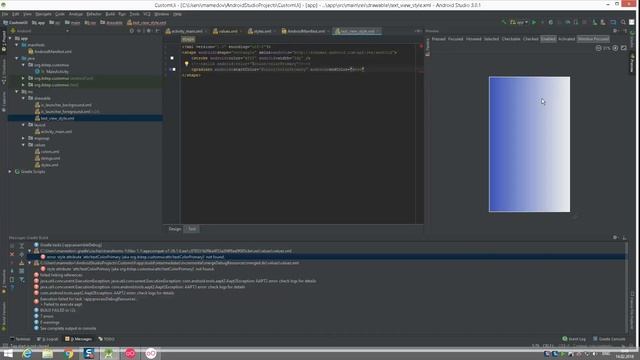
Task: Open the Gradle Console button
Action: (609, 339)
